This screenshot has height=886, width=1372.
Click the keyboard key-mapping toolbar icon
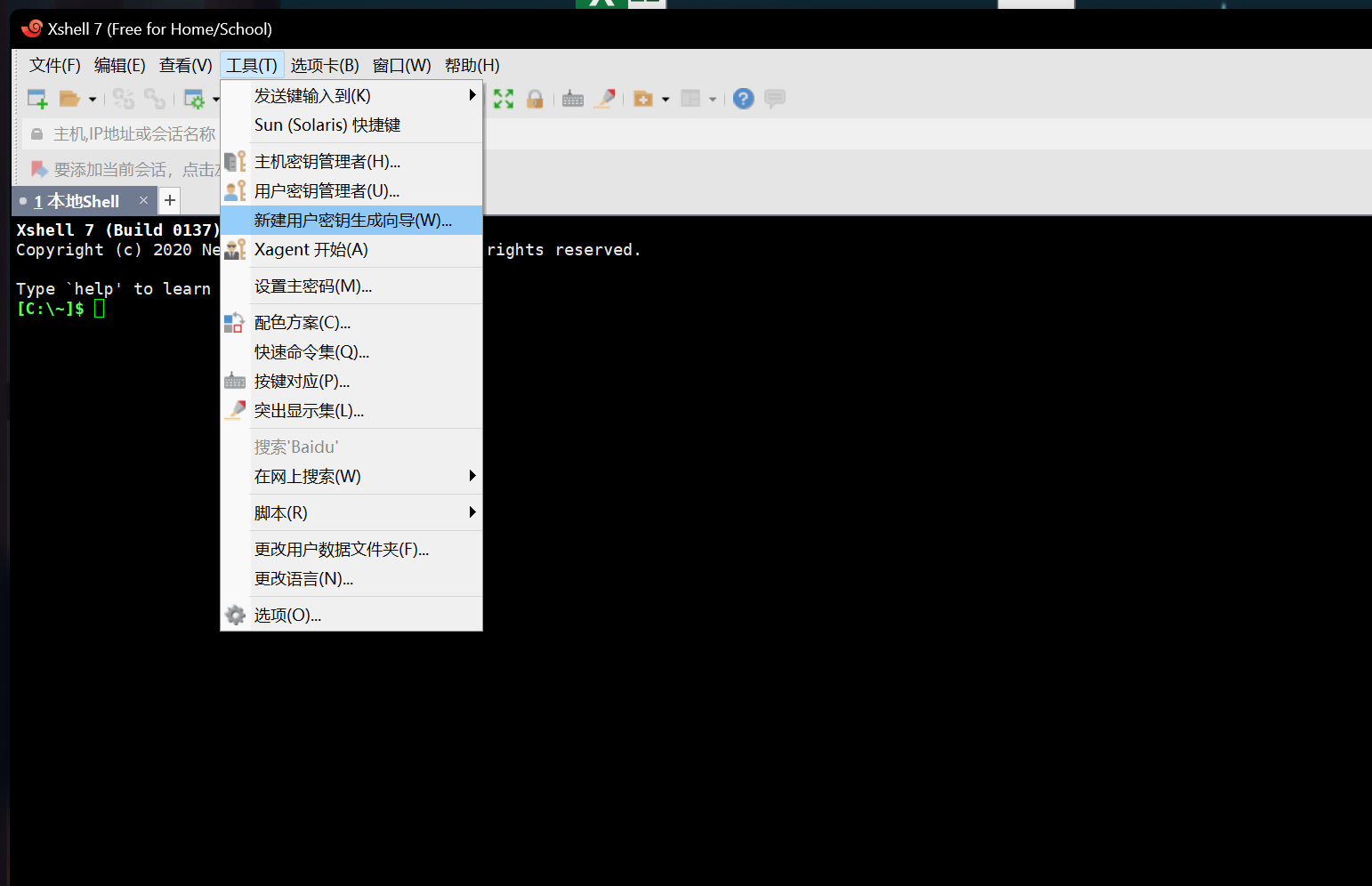[x=573, y=99]
